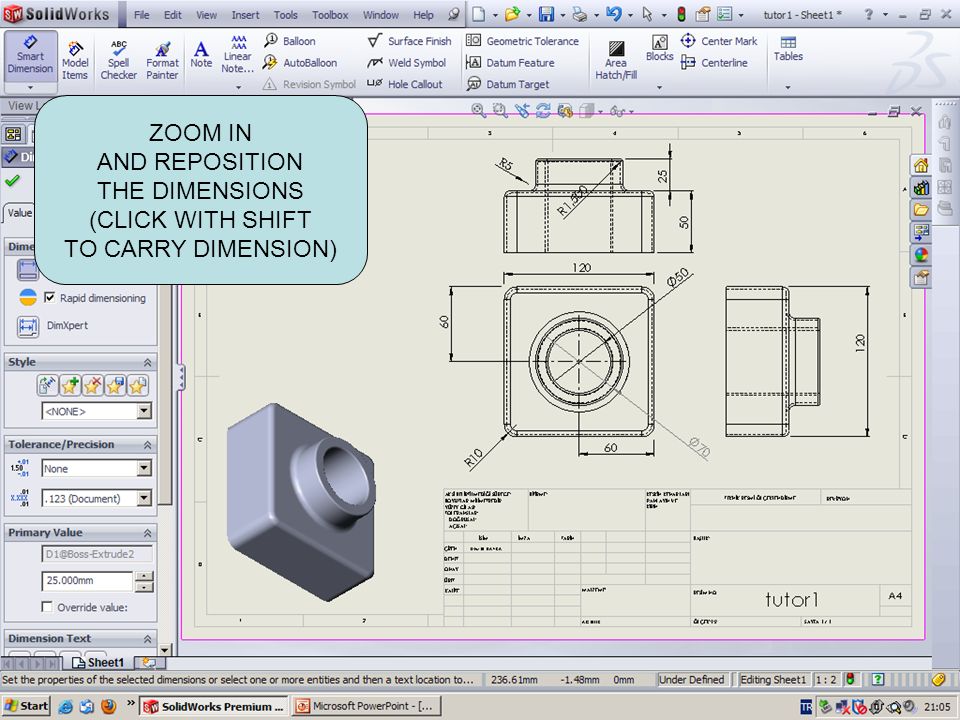Click the Undo toolbar icon

point(613,14)
